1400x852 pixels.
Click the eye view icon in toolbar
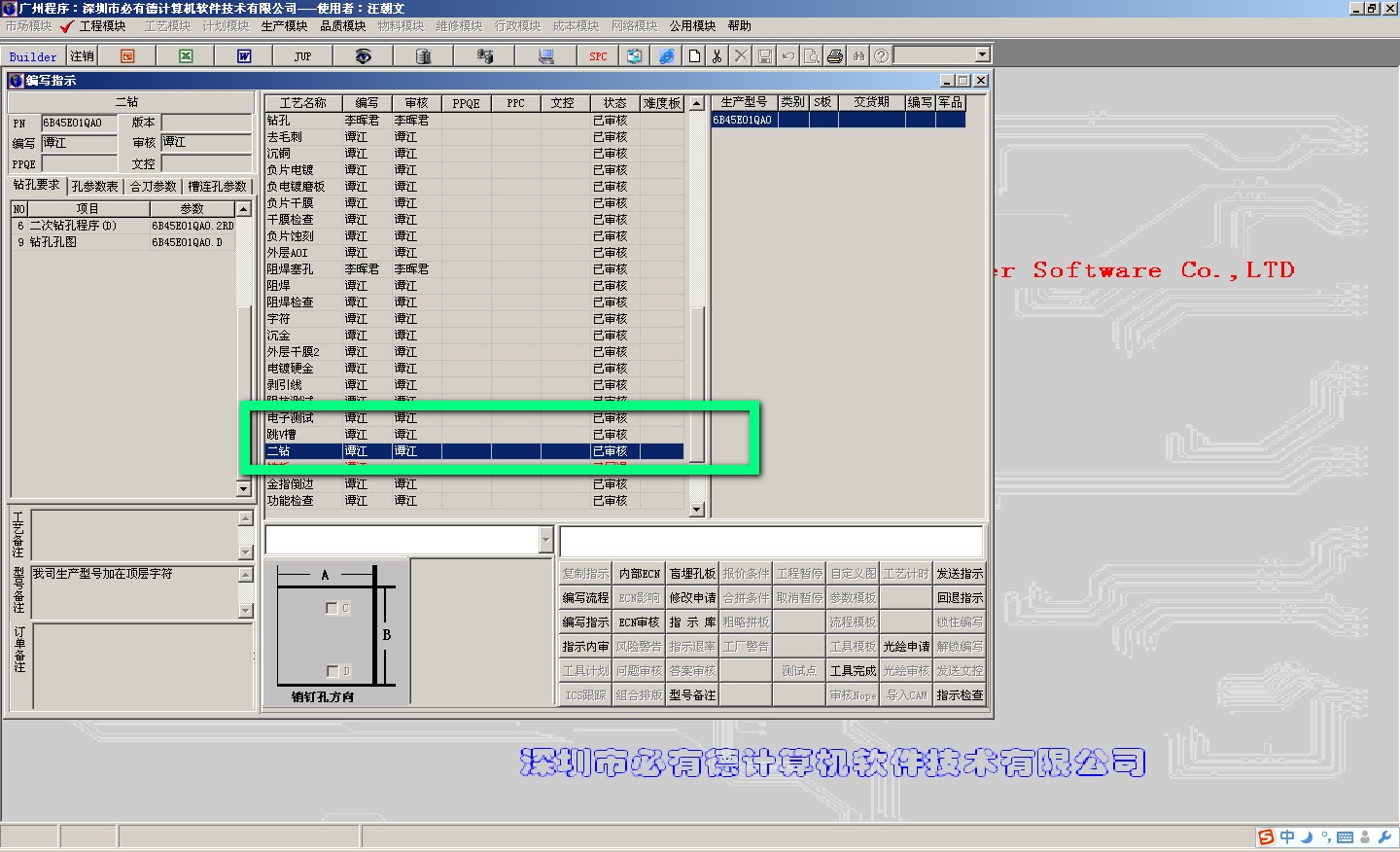363,56
